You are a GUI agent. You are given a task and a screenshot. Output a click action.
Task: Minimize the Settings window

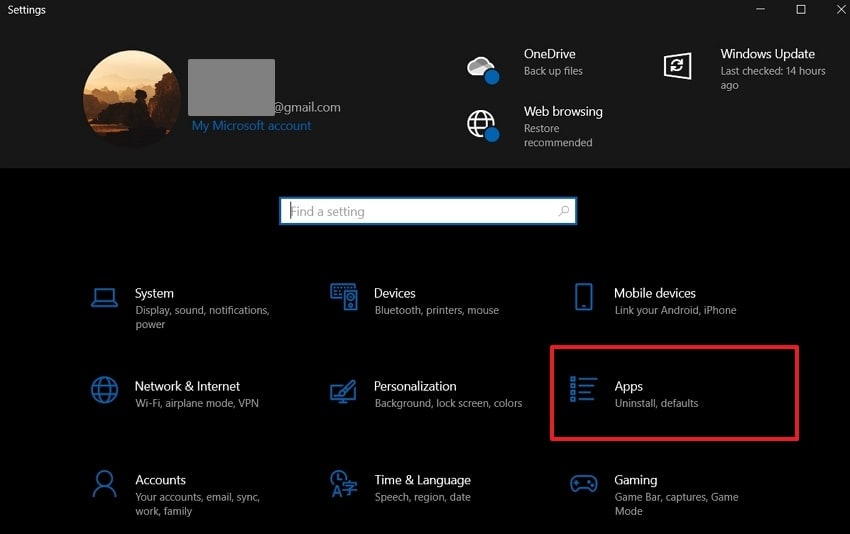point(760,9)
